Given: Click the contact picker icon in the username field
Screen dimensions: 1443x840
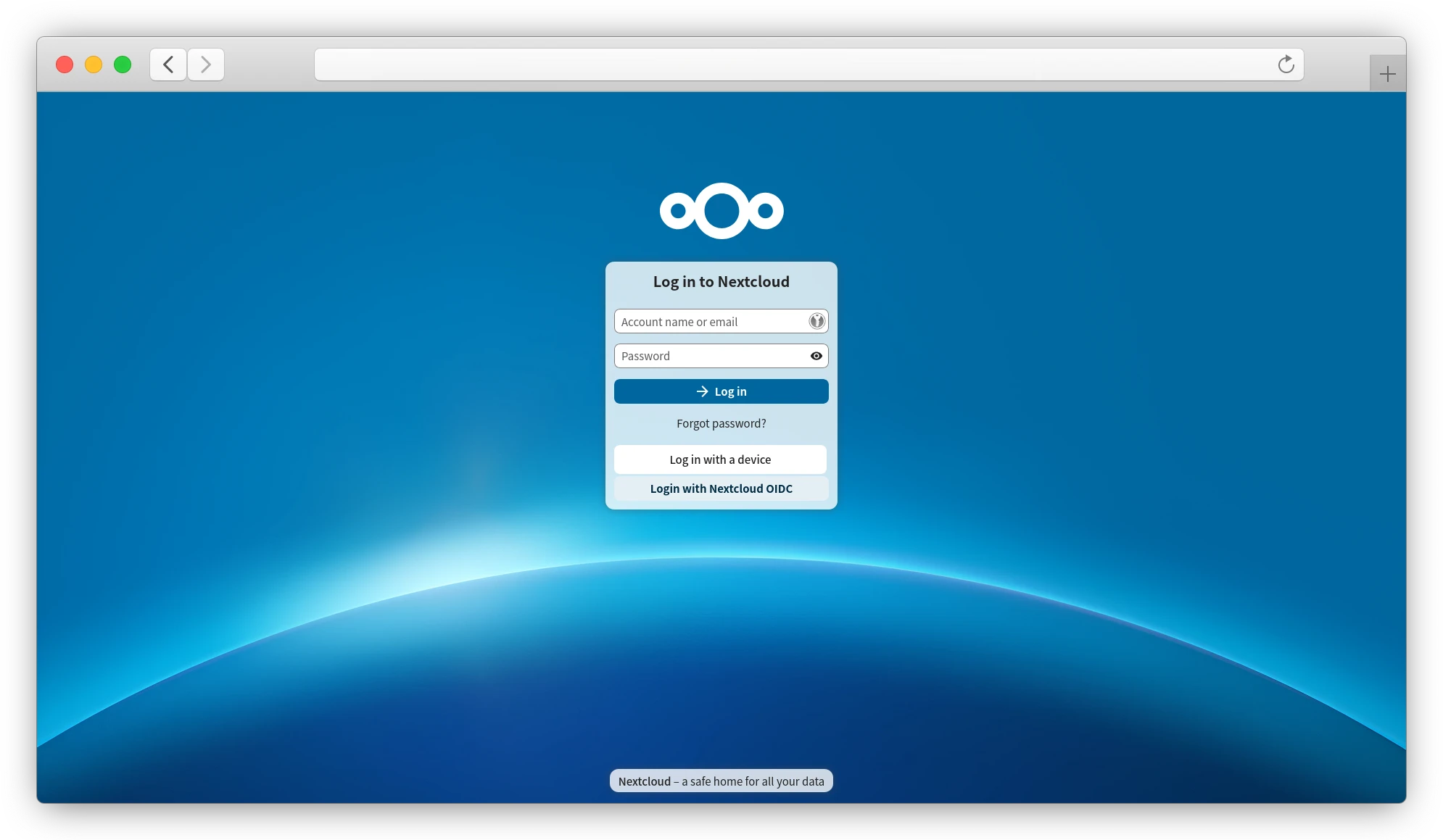Looking at the screenshot, I should (x=816, y=321).
